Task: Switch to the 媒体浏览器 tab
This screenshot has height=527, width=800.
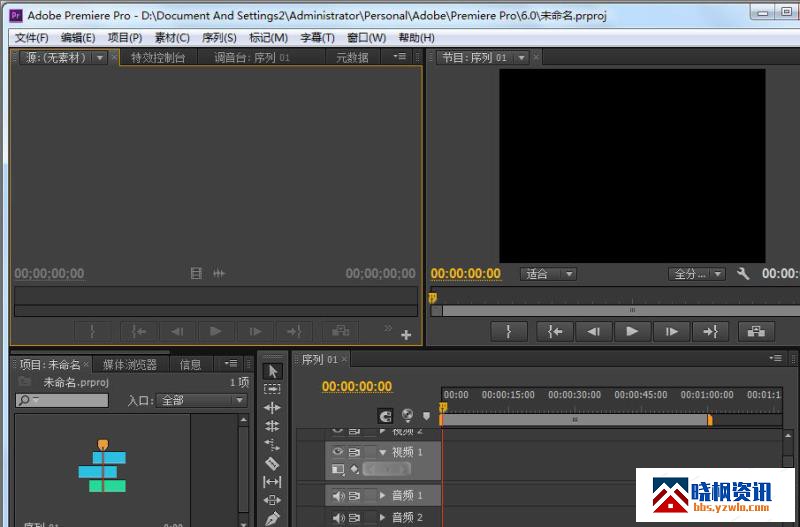Action: [130, 364]
